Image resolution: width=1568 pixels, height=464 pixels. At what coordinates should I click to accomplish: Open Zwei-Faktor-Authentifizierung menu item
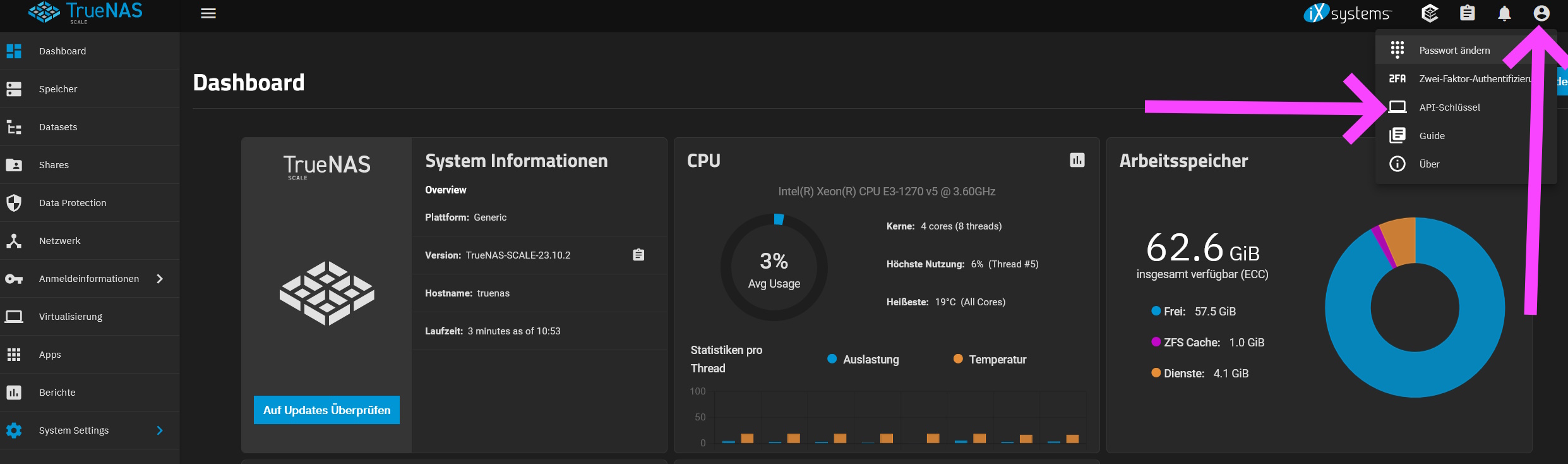point(1474,79)
